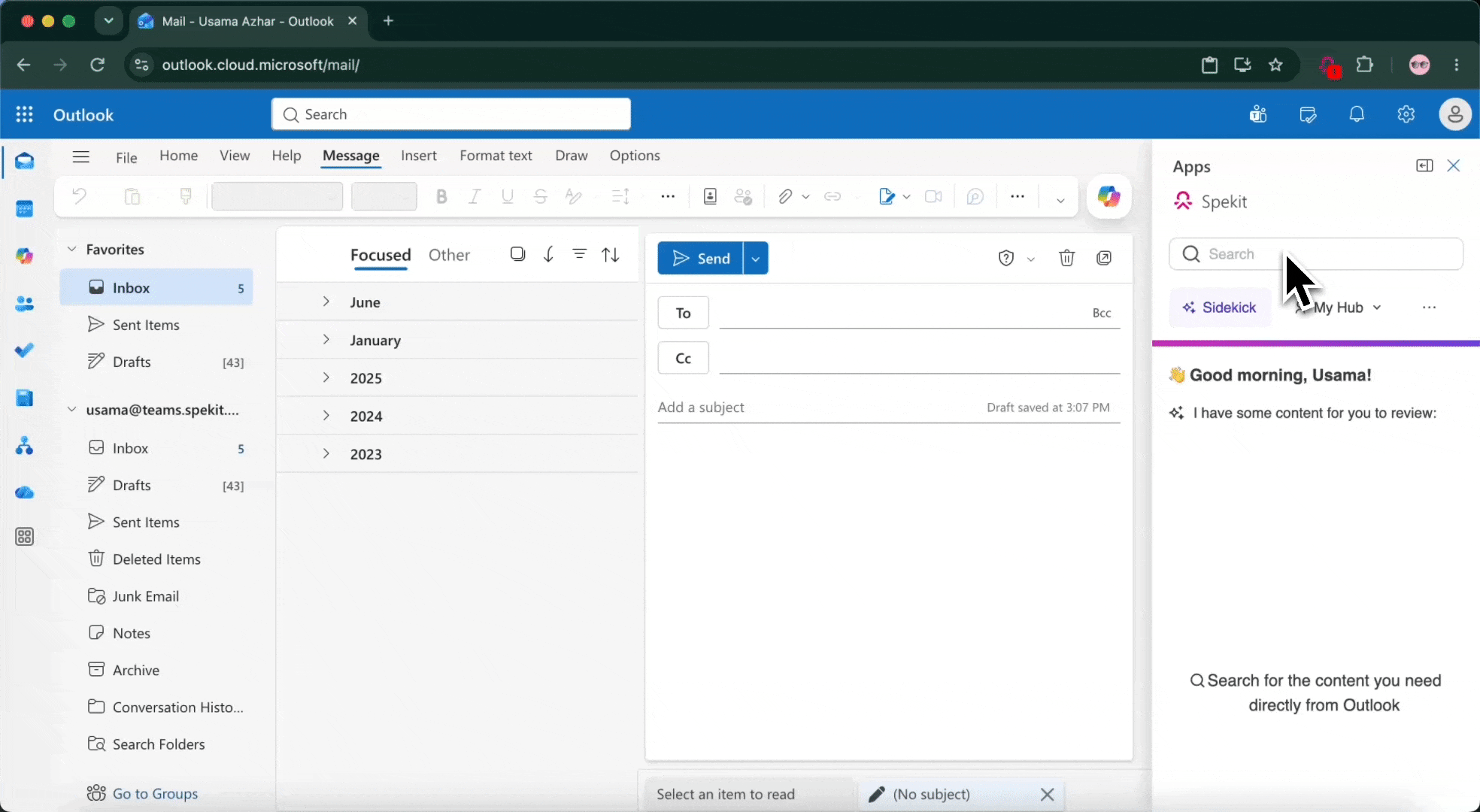Click the Send button
1480x812 pixels.
tap(700, 258)
